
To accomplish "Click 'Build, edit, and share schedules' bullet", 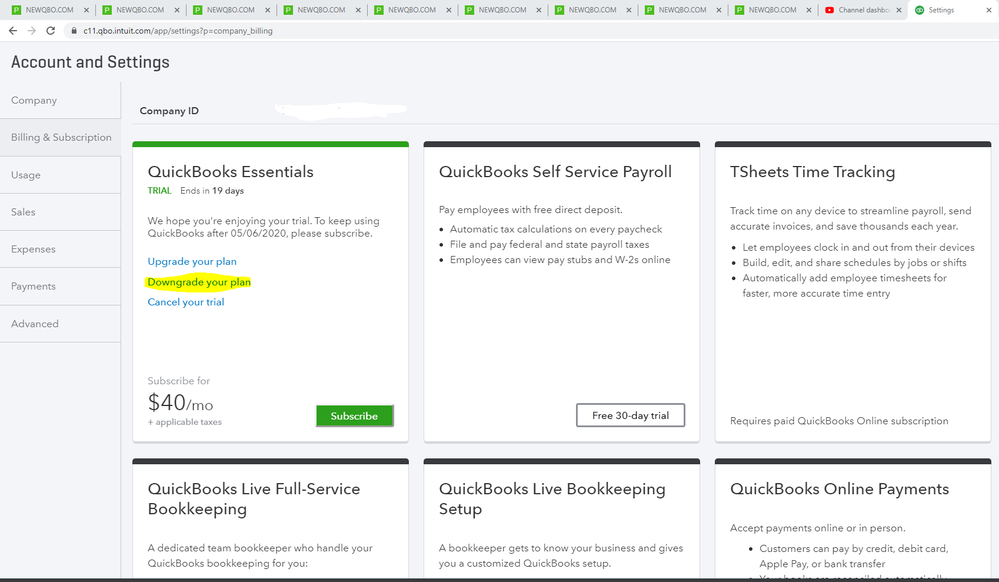I will (x=854, y=263).
